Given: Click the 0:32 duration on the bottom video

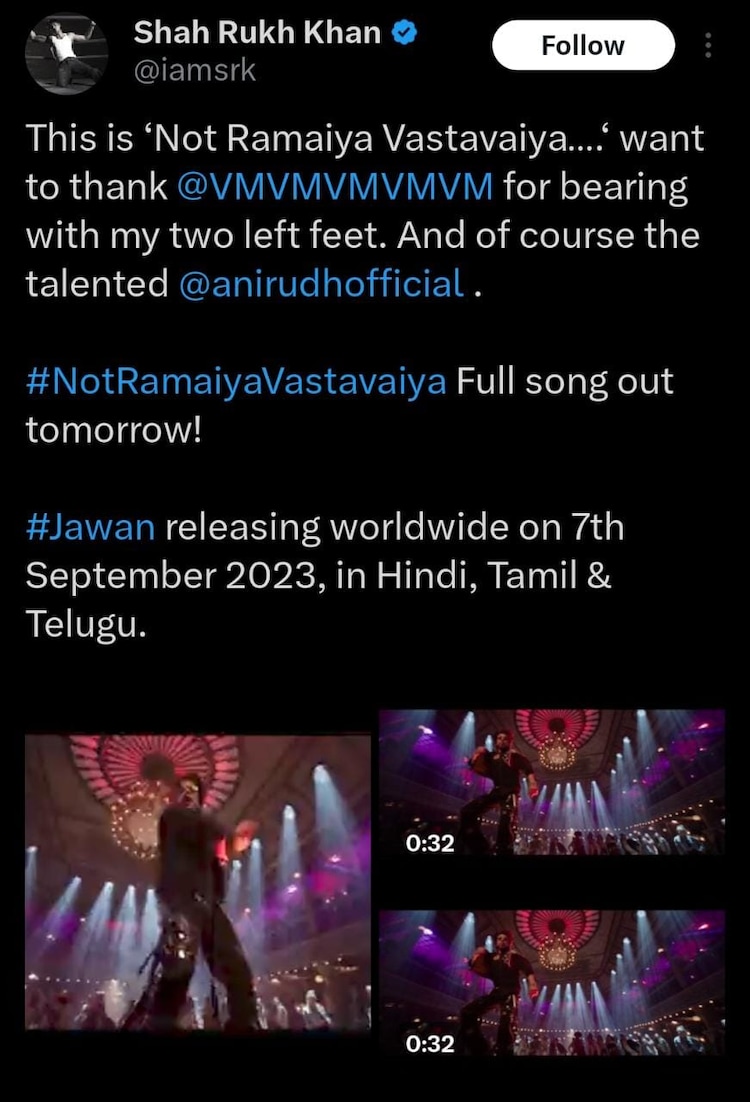Looking at the screenshot, I should (x=430, y=1044).
